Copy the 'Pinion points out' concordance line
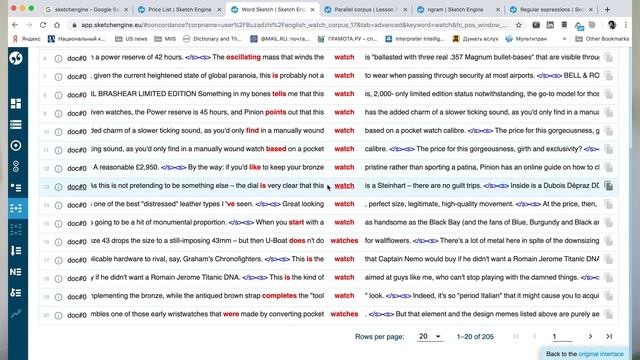This screenshot has height=360, width=640. (x=609, y=113)
